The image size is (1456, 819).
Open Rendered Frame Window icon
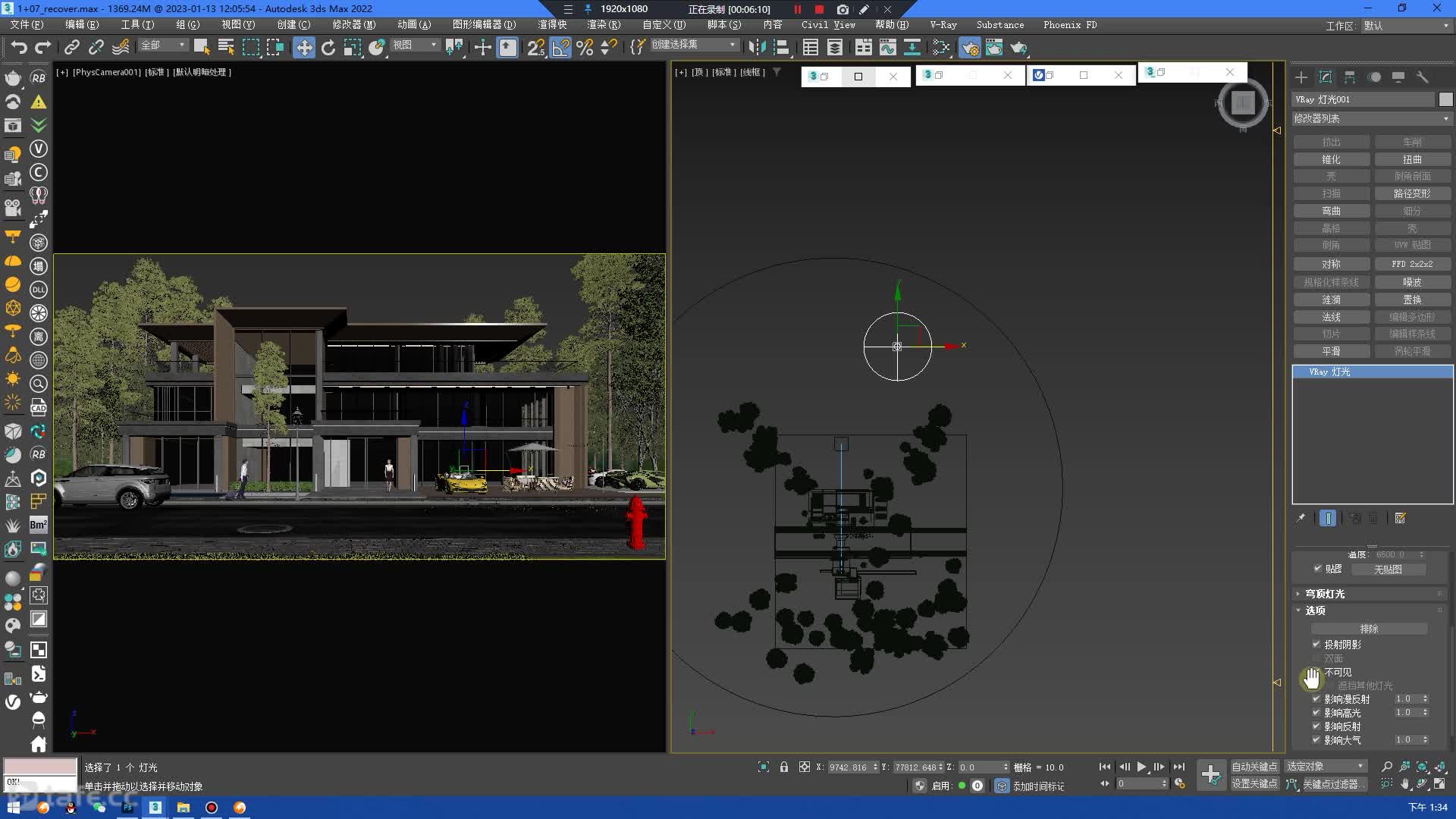click(x=994, y=47)
